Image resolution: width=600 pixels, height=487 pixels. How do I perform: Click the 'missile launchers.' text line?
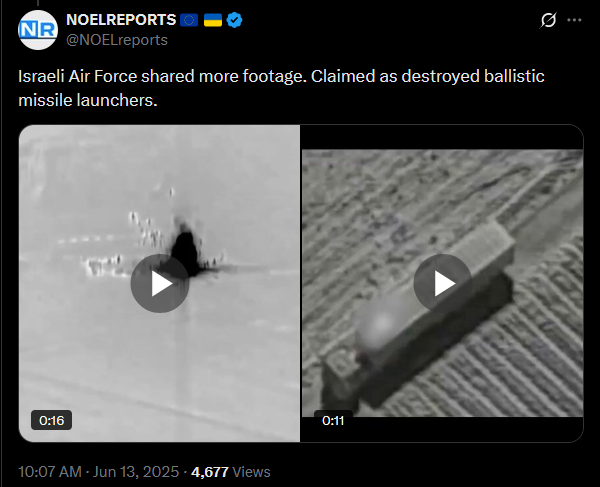(x=88, y=100)
